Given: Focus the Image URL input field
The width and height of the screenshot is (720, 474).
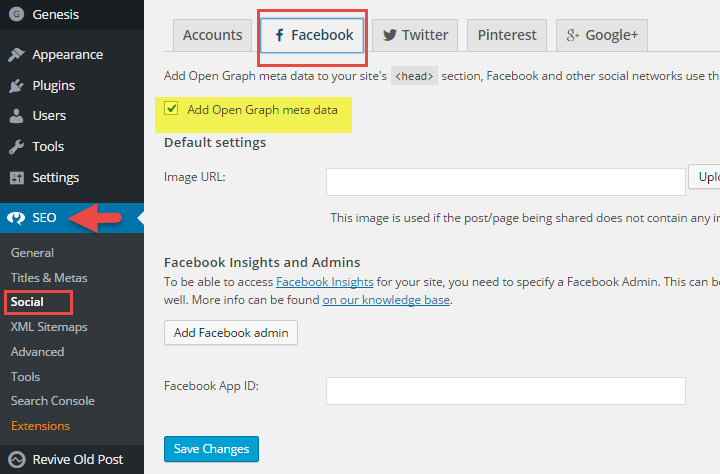Looking at the screenshot, I should 506,182.
